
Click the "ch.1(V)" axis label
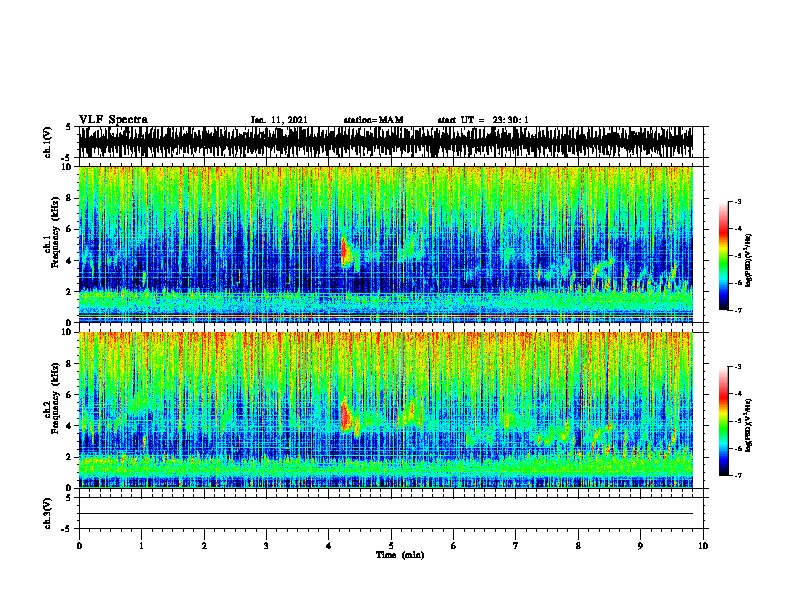pyautogui.click(x=47, y=142)
